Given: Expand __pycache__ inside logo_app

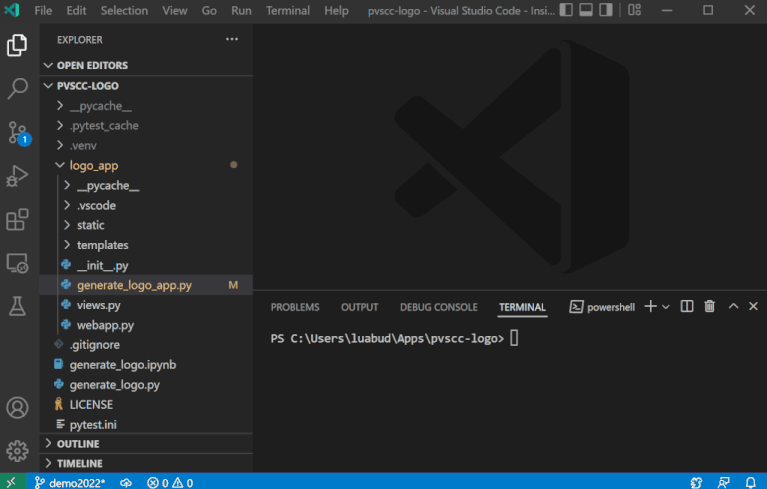Looking at the screenshot, I should click(x=146, y=185).
